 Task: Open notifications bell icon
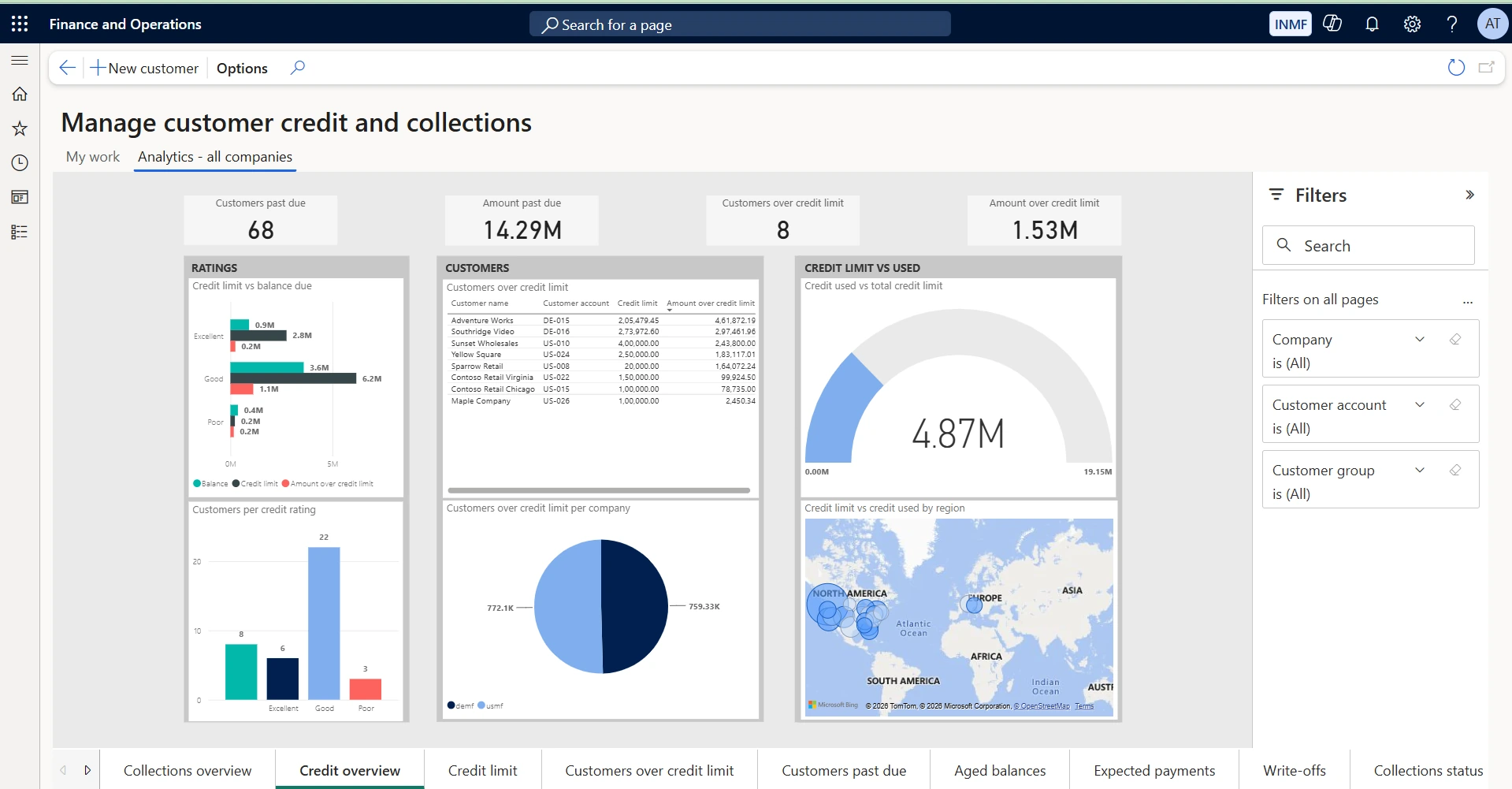tap(1372, 24)
